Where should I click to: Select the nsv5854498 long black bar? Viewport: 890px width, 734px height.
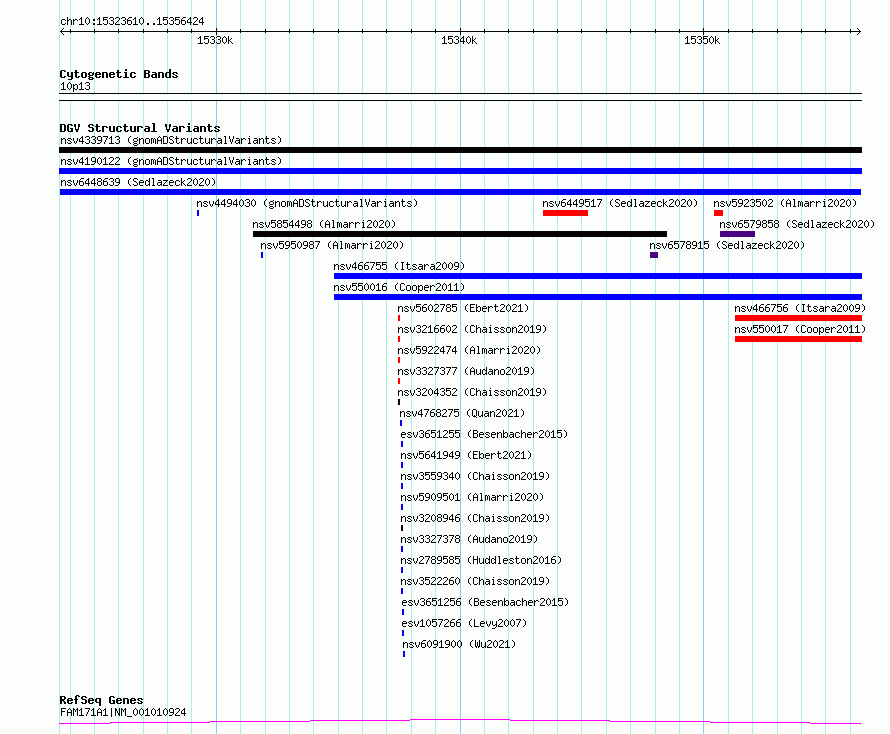pos(460,234)
